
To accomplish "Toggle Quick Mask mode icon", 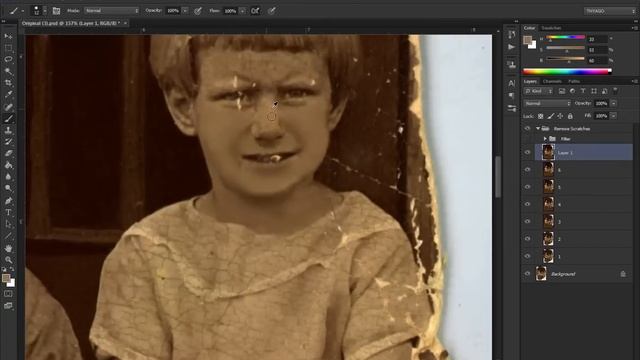I will point(8,294).
